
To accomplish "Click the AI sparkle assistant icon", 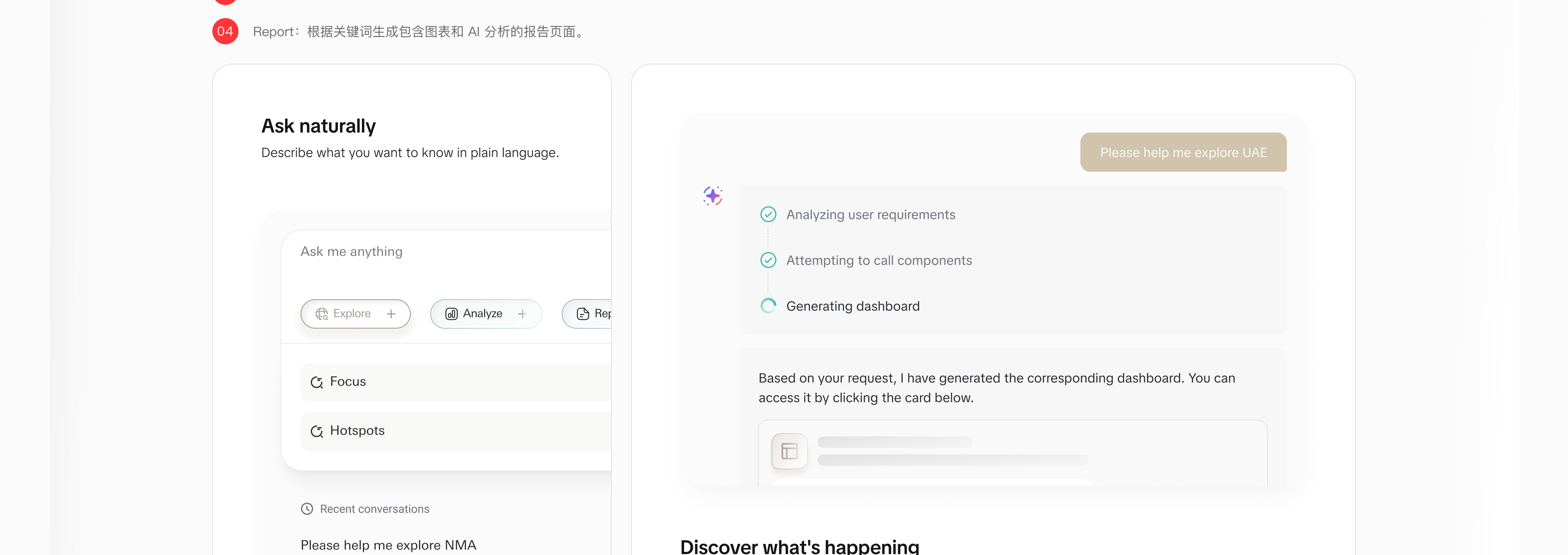I will (713, 196).
